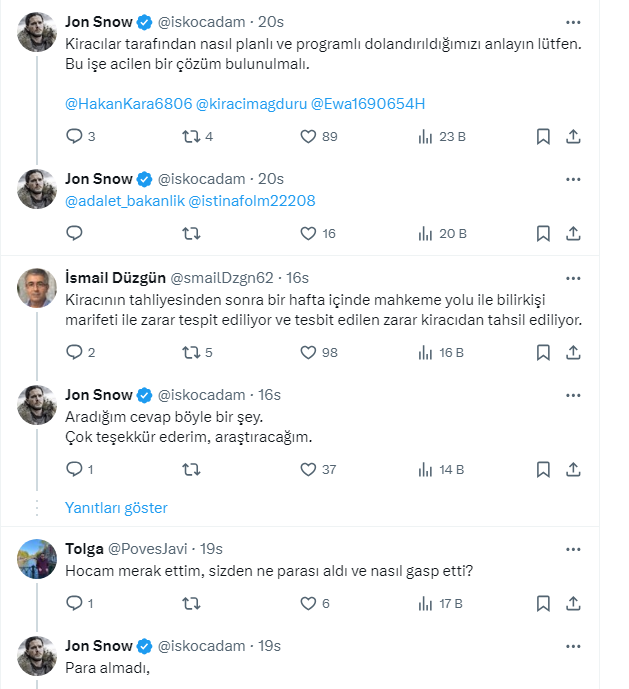Image resolution: width=629 pixels, height=689 pixels.
Task: Click 'Yanıtları göster' to show replies
Action: [x=116, y=508]
